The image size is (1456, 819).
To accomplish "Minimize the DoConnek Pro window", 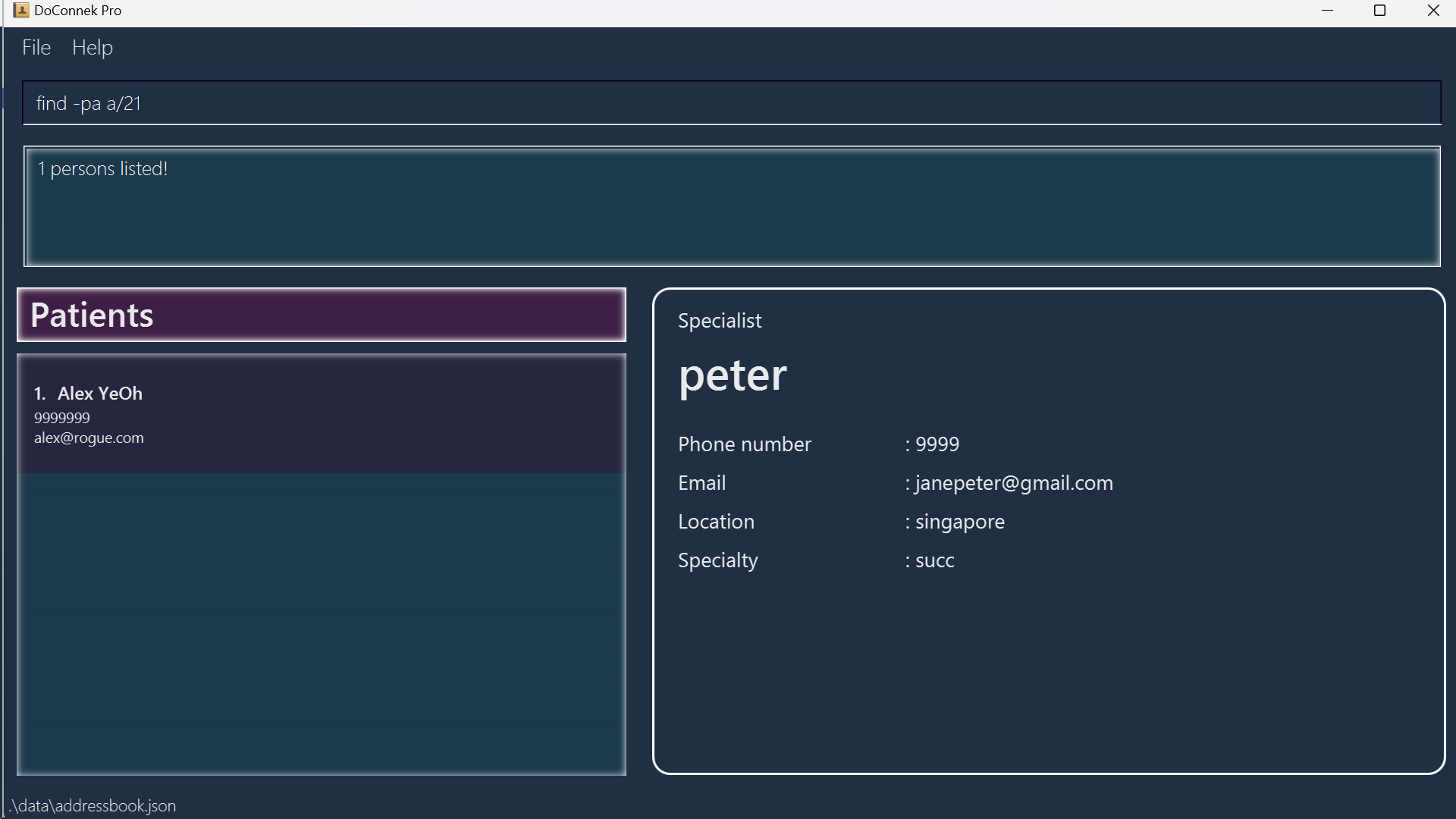I will (x=1328, y=11).
